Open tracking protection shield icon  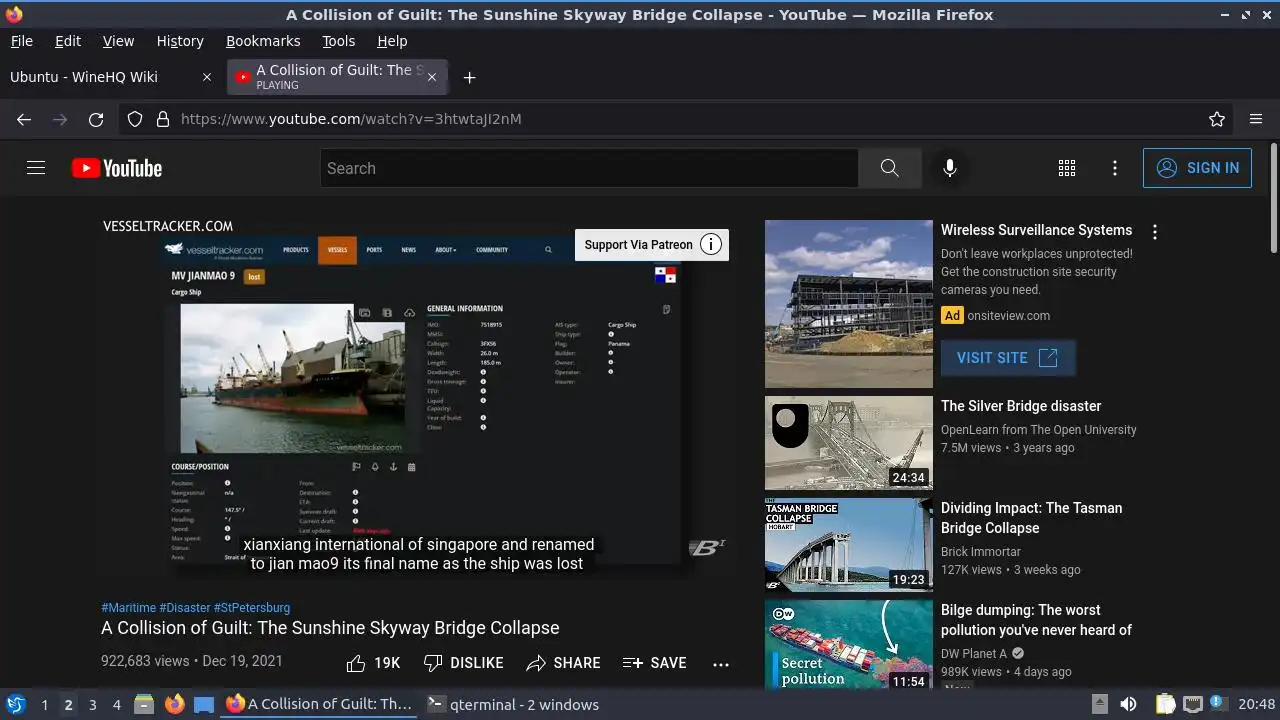135,119
